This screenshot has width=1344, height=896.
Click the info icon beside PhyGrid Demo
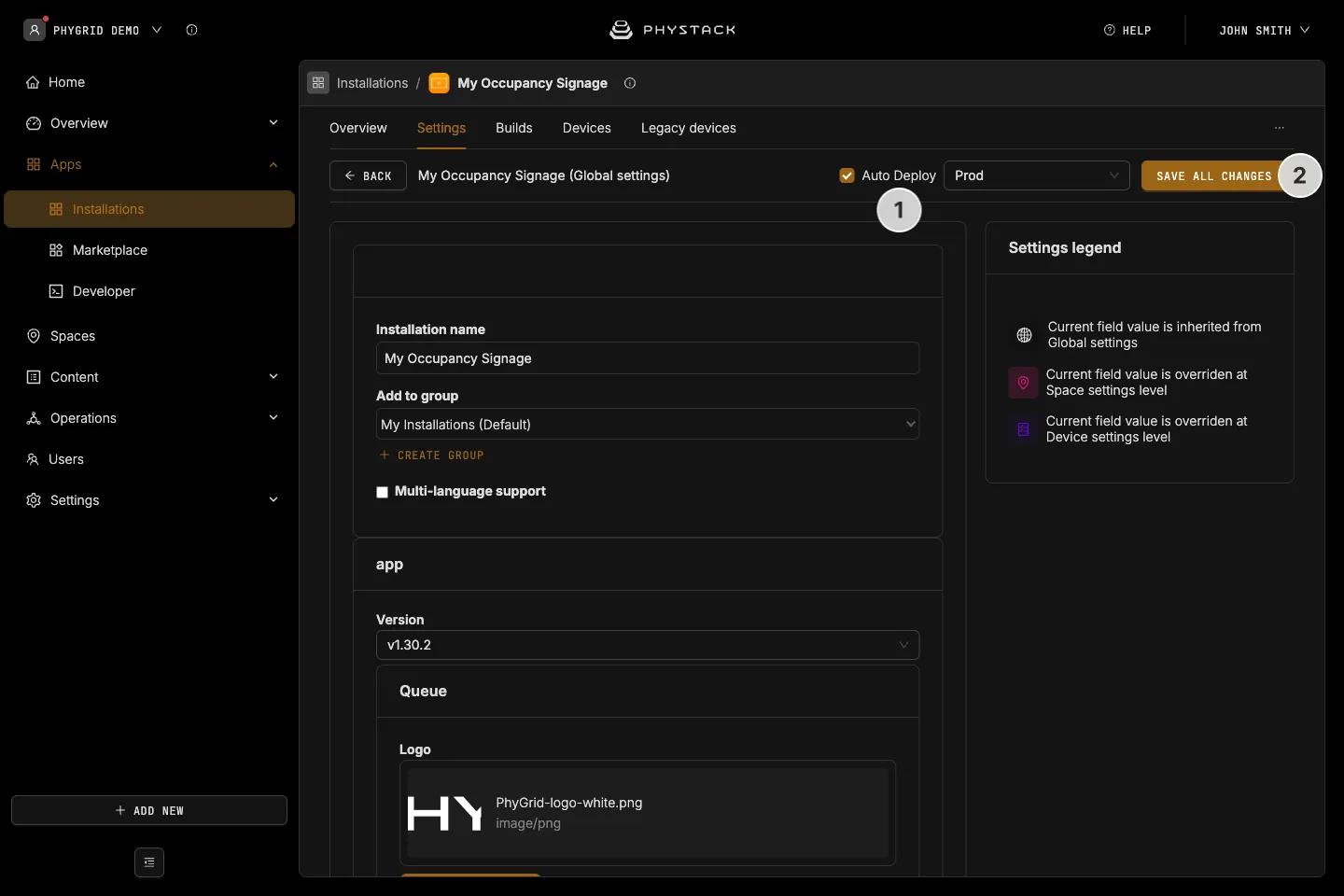point(191,30)
